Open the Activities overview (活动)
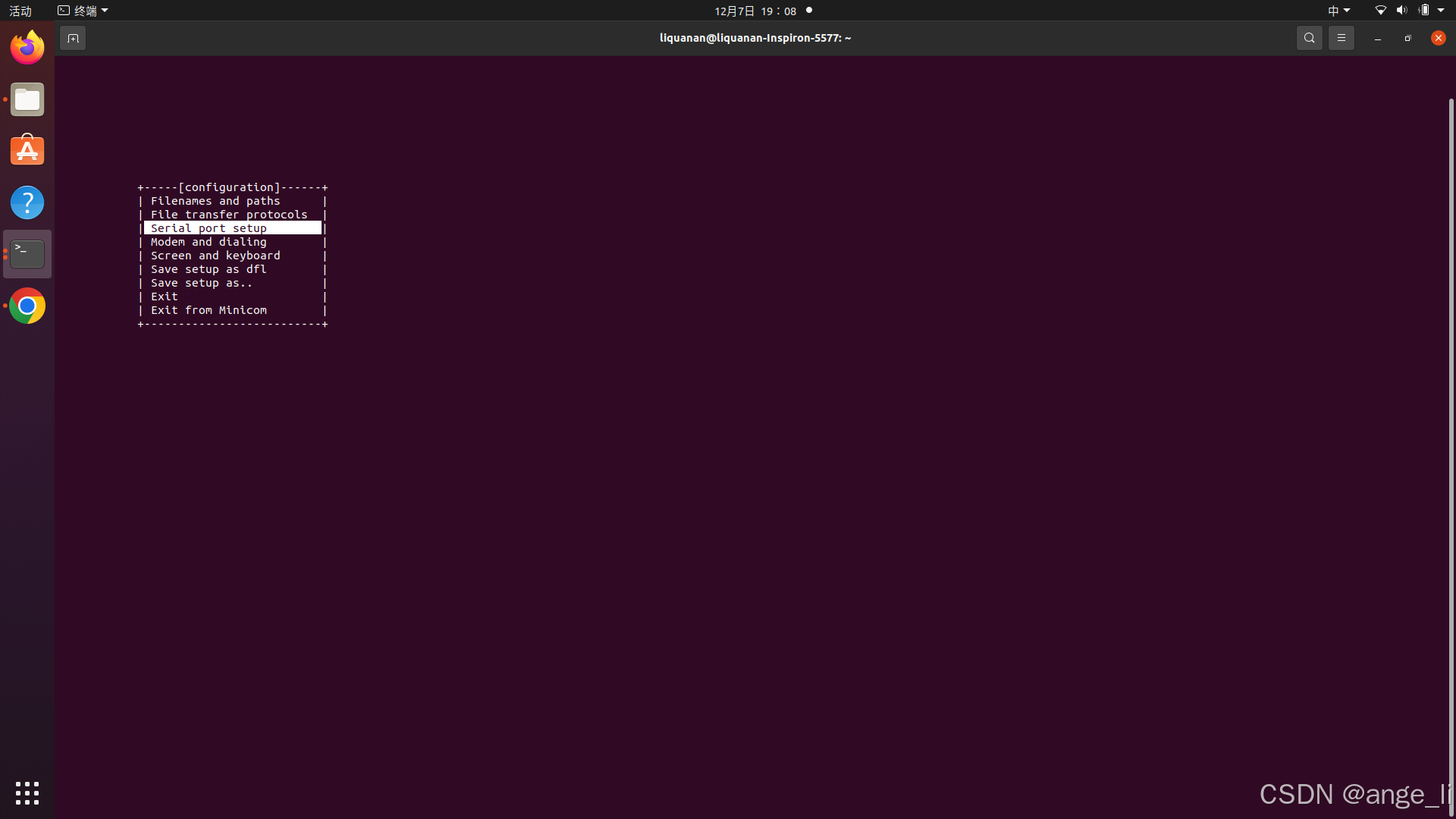This screenshot has width=1456, height=819. pyautogui.click(x=20, y=11)
